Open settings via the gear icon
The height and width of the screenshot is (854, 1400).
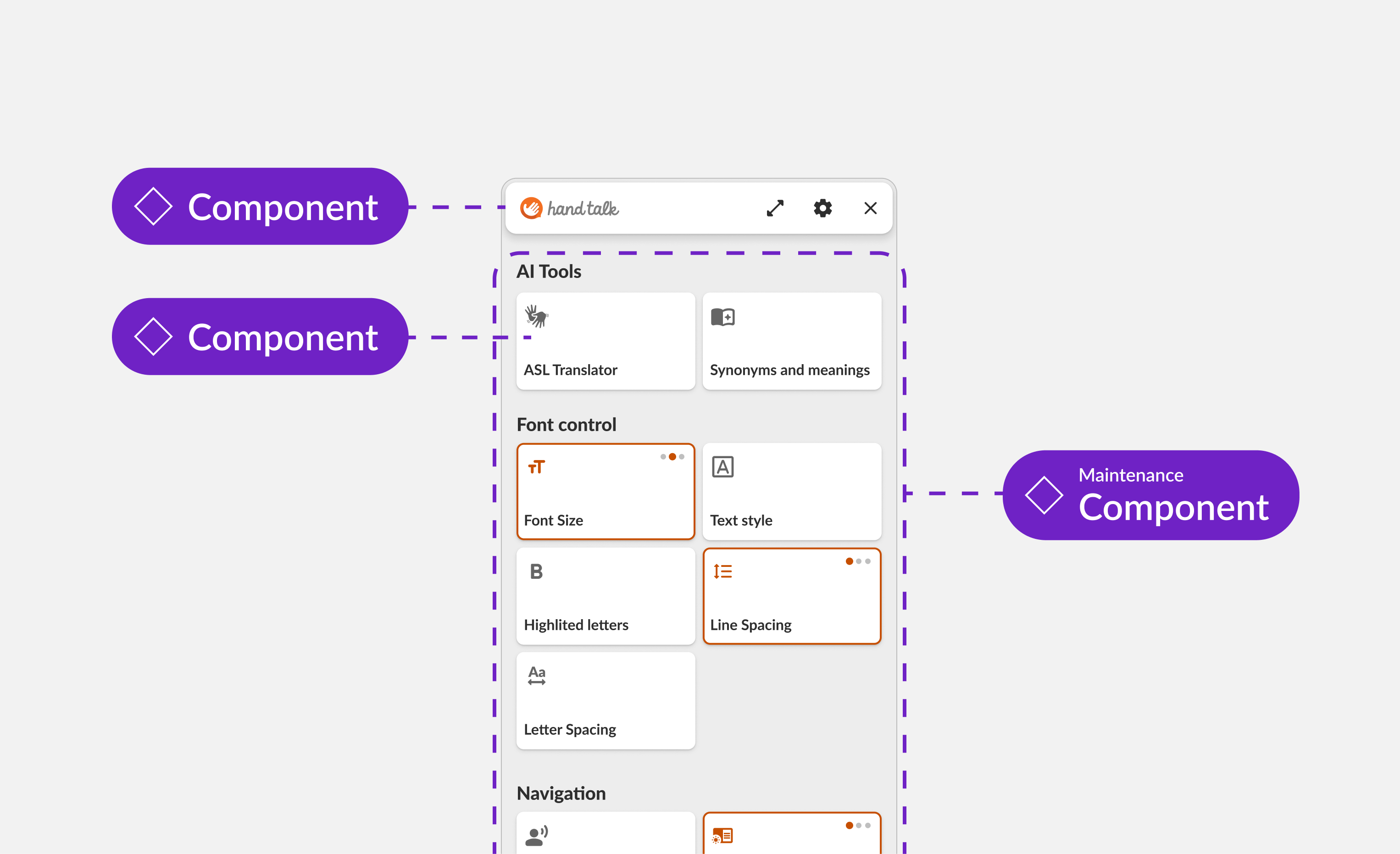[822, 208]
